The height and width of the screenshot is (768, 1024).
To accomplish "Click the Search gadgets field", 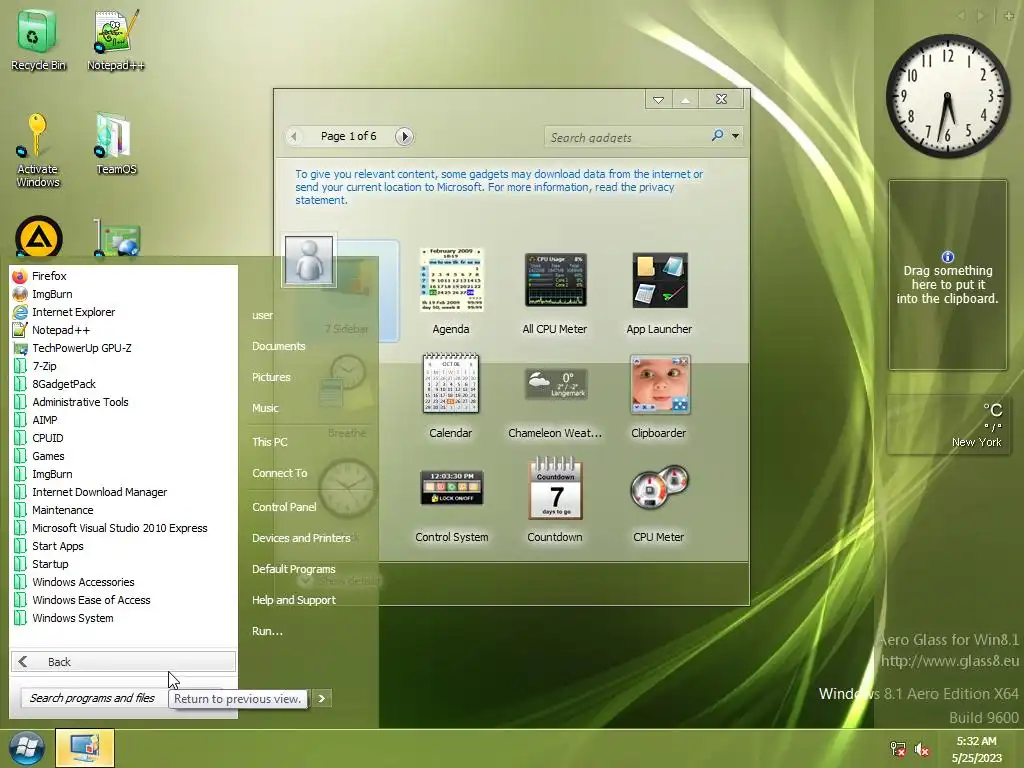I will tap(627, 137).
